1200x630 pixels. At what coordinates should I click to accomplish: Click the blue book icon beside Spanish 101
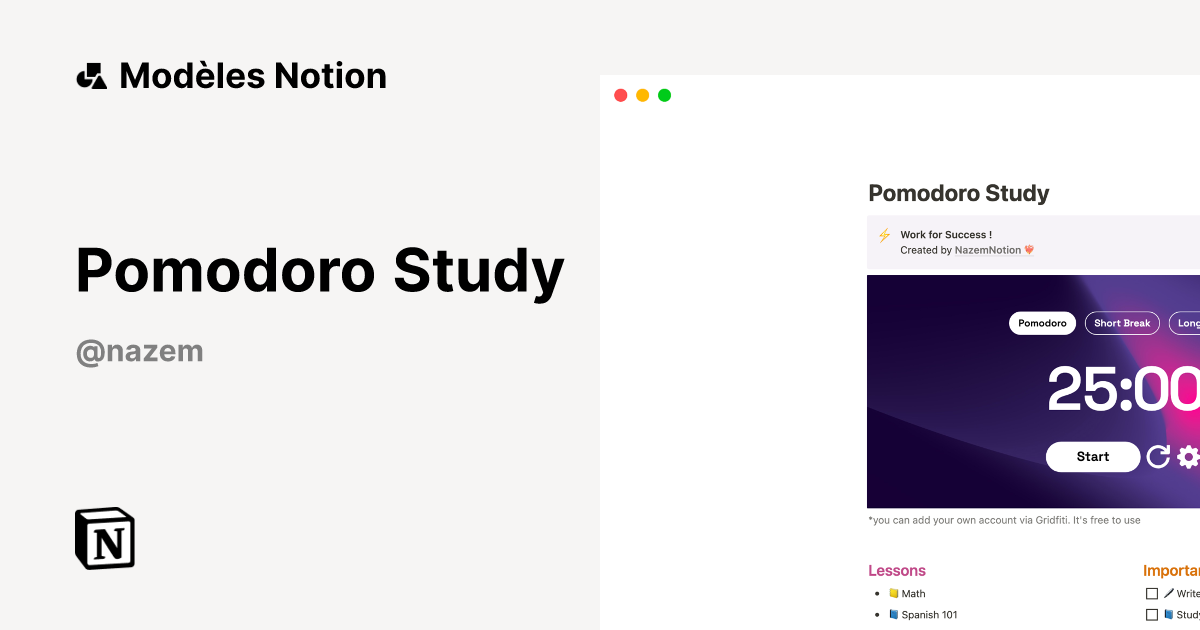(891, 615)
